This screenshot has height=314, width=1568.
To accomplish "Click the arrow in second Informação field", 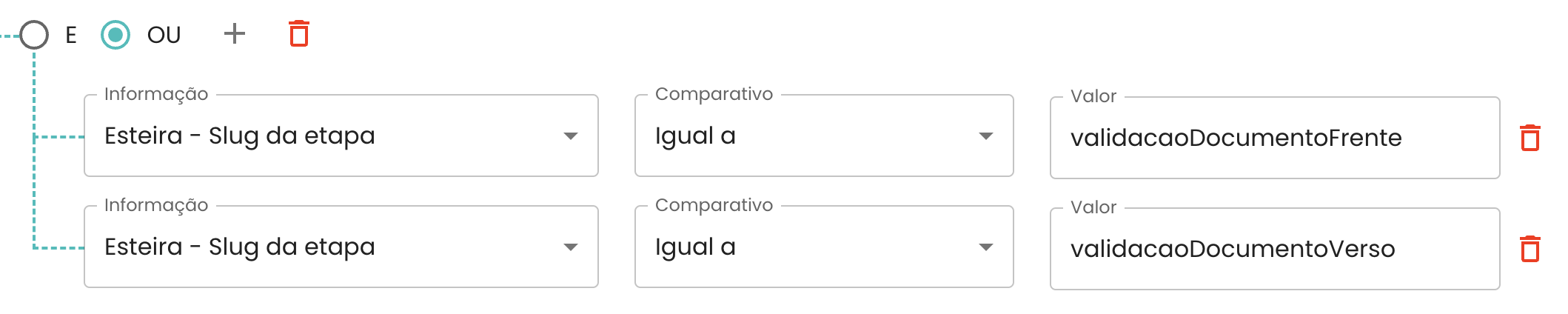I will (x=570, y=247).
